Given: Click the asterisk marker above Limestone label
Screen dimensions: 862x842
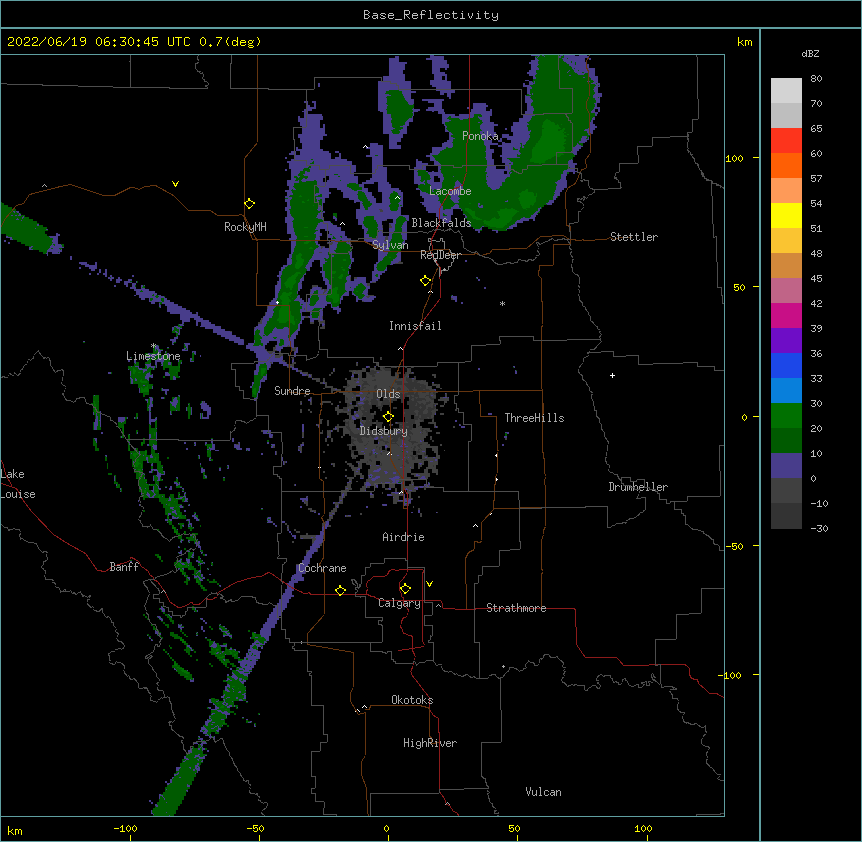Looking at the screenshot, I should click(153, 346).
